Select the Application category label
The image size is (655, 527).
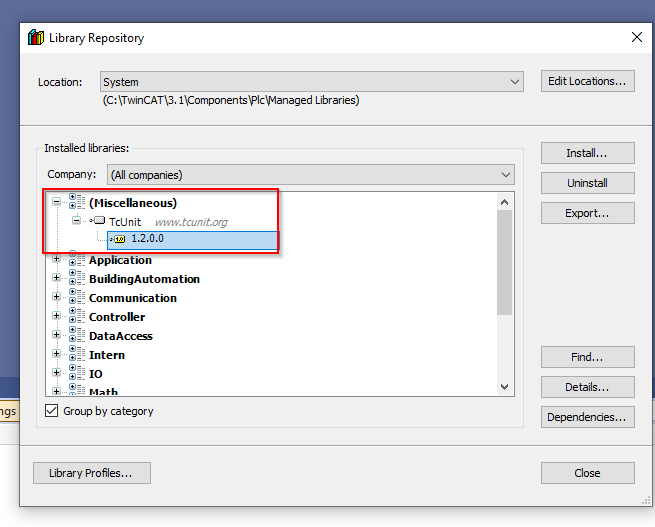[120, 260]
